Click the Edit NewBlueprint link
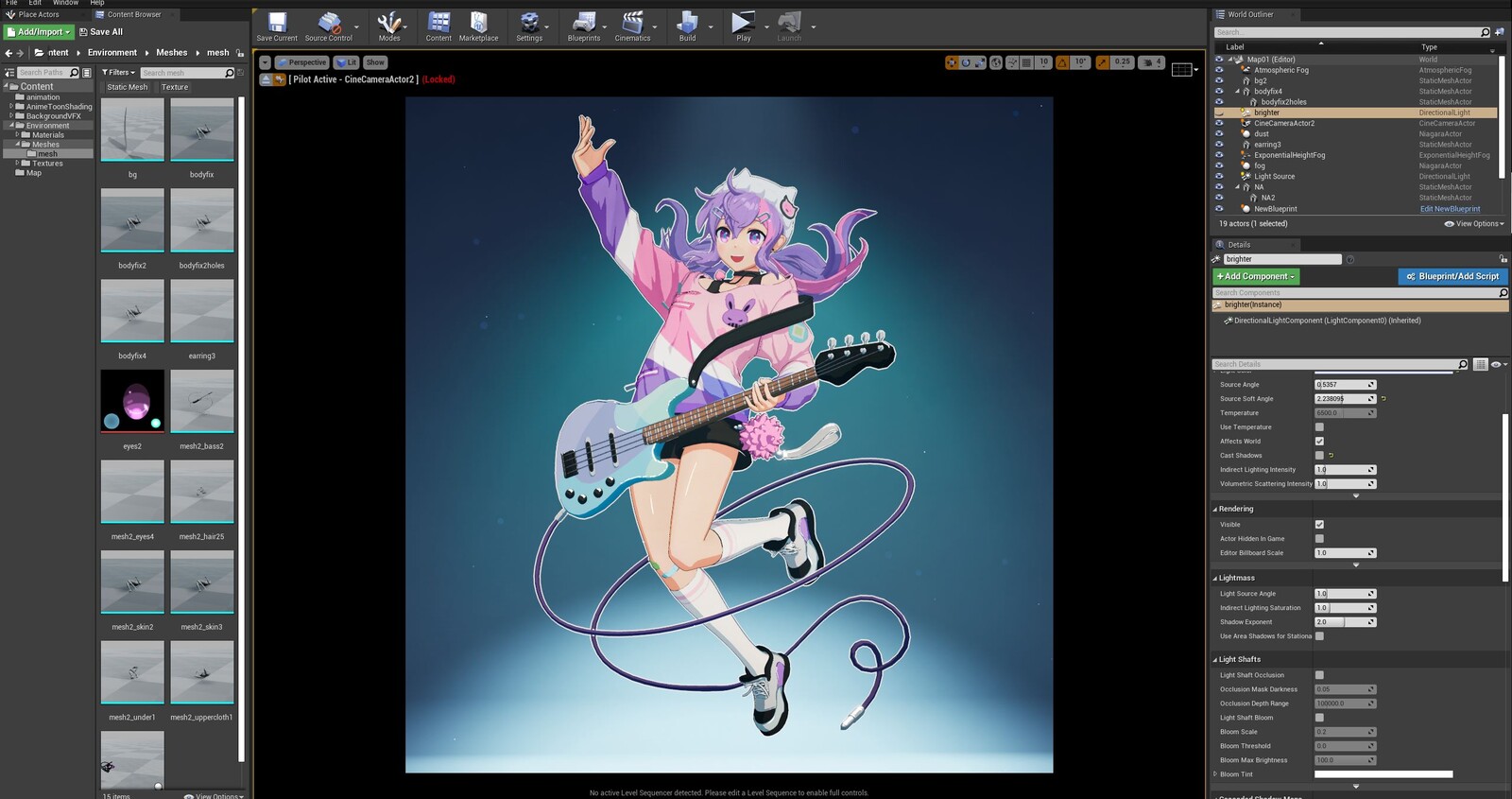This screenshot has height=799, width=1512. pos(1450,209)
